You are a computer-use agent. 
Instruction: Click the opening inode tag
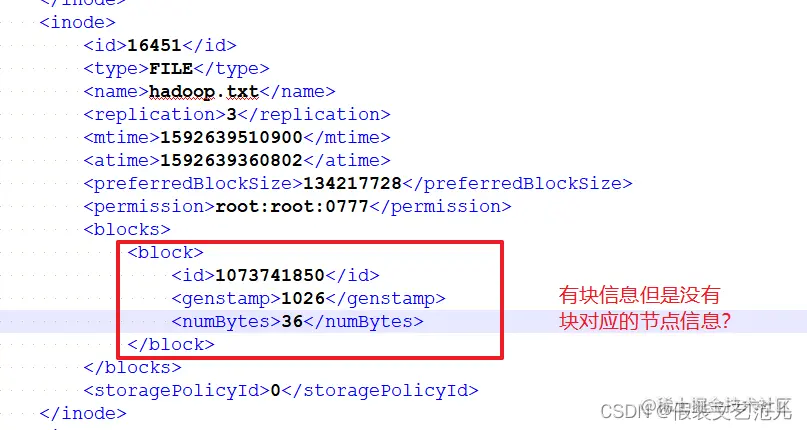pos(77,23)
